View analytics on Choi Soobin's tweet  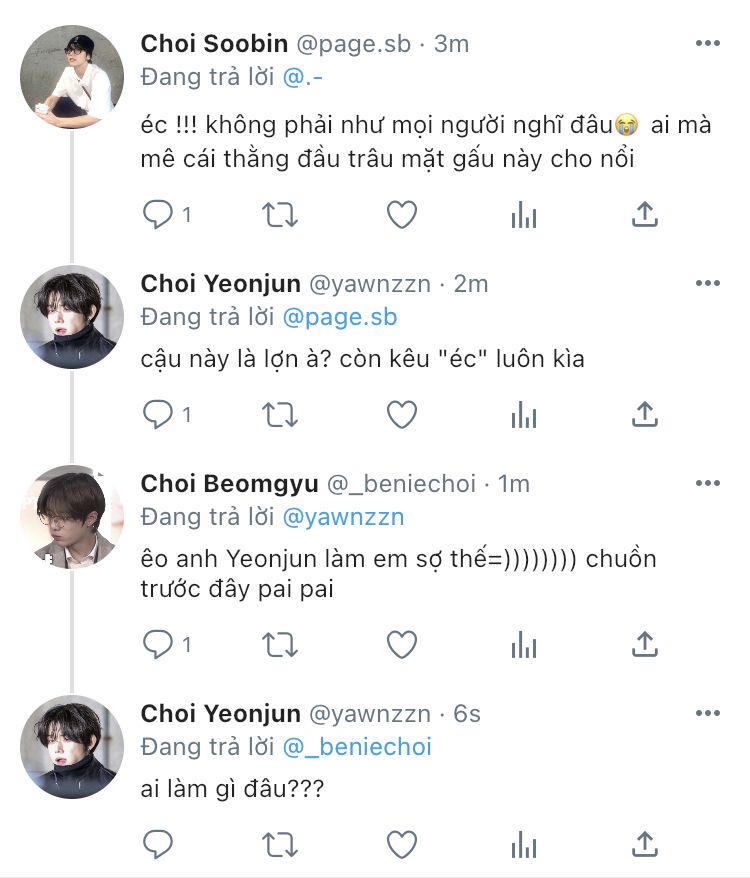(523, 214)
